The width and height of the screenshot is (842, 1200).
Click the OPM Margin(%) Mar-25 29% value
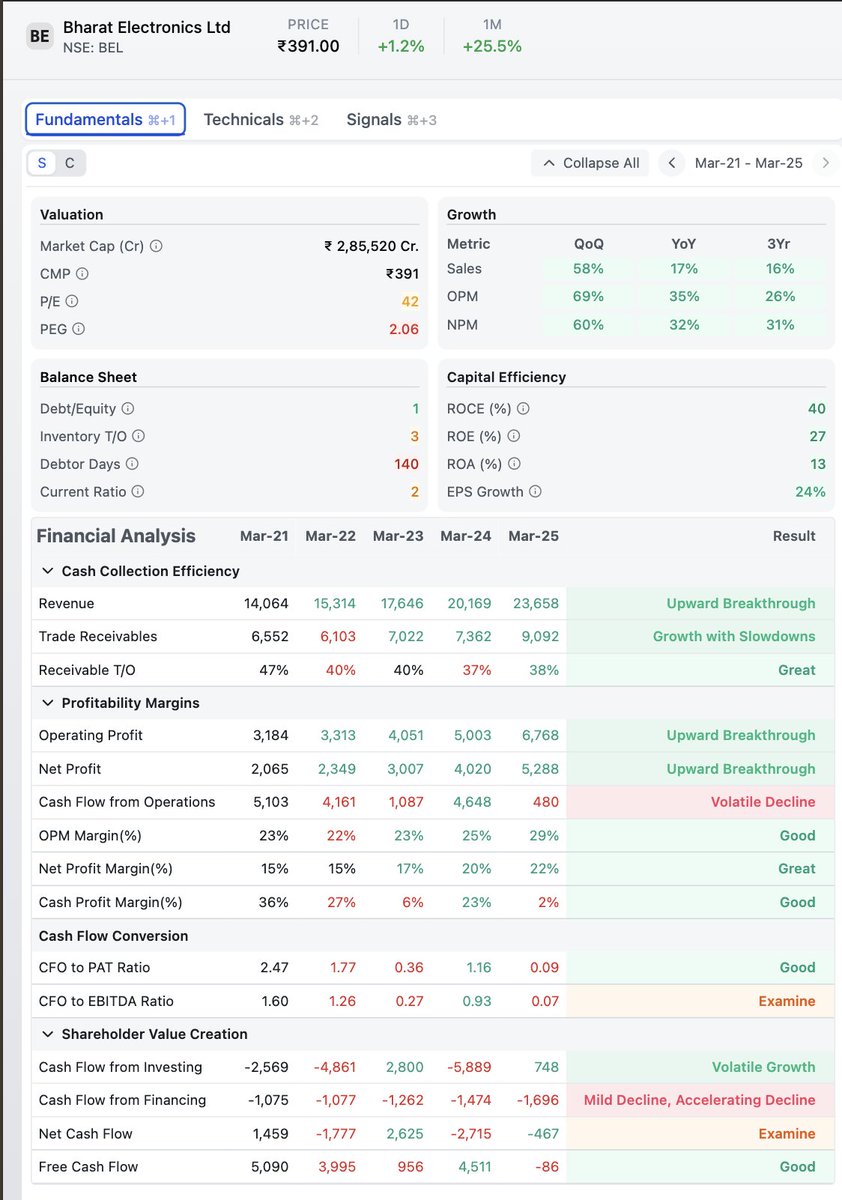point(544,835)
